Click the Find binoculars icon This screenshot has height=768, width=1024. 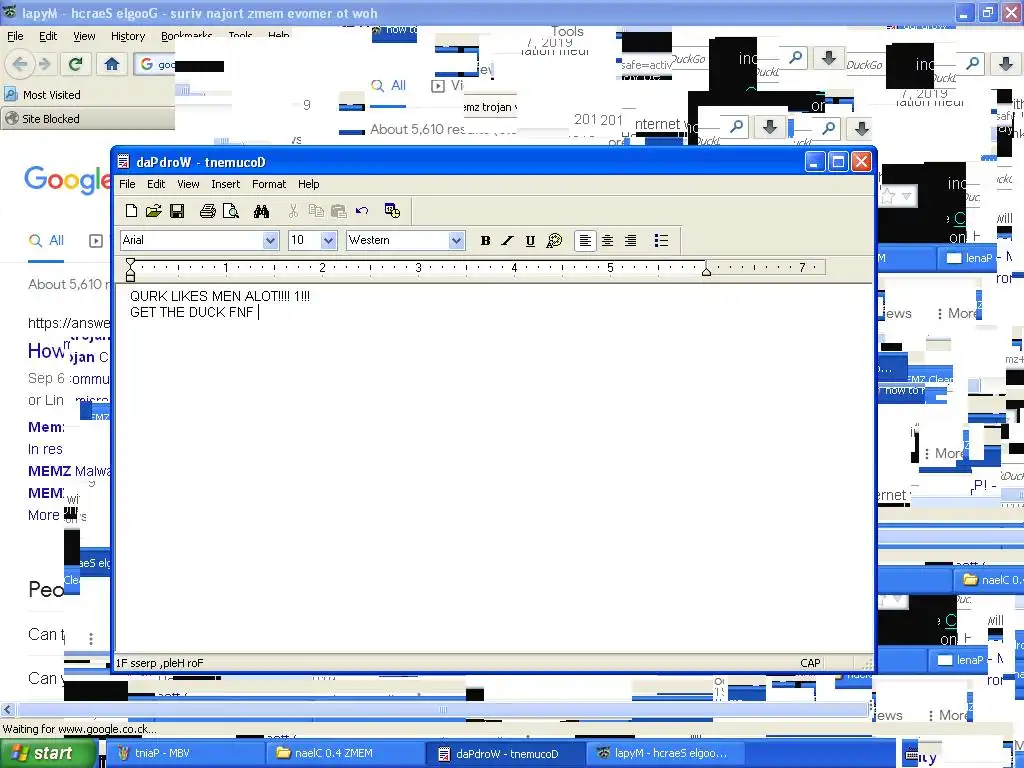point(261,210)
